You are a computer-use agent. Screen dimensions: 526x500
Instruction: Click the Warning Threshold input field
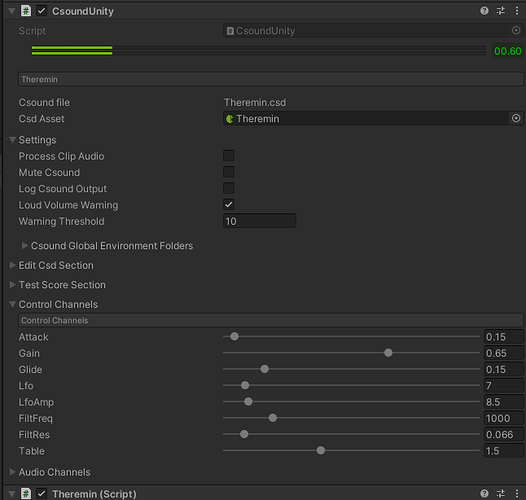[260, 221]
